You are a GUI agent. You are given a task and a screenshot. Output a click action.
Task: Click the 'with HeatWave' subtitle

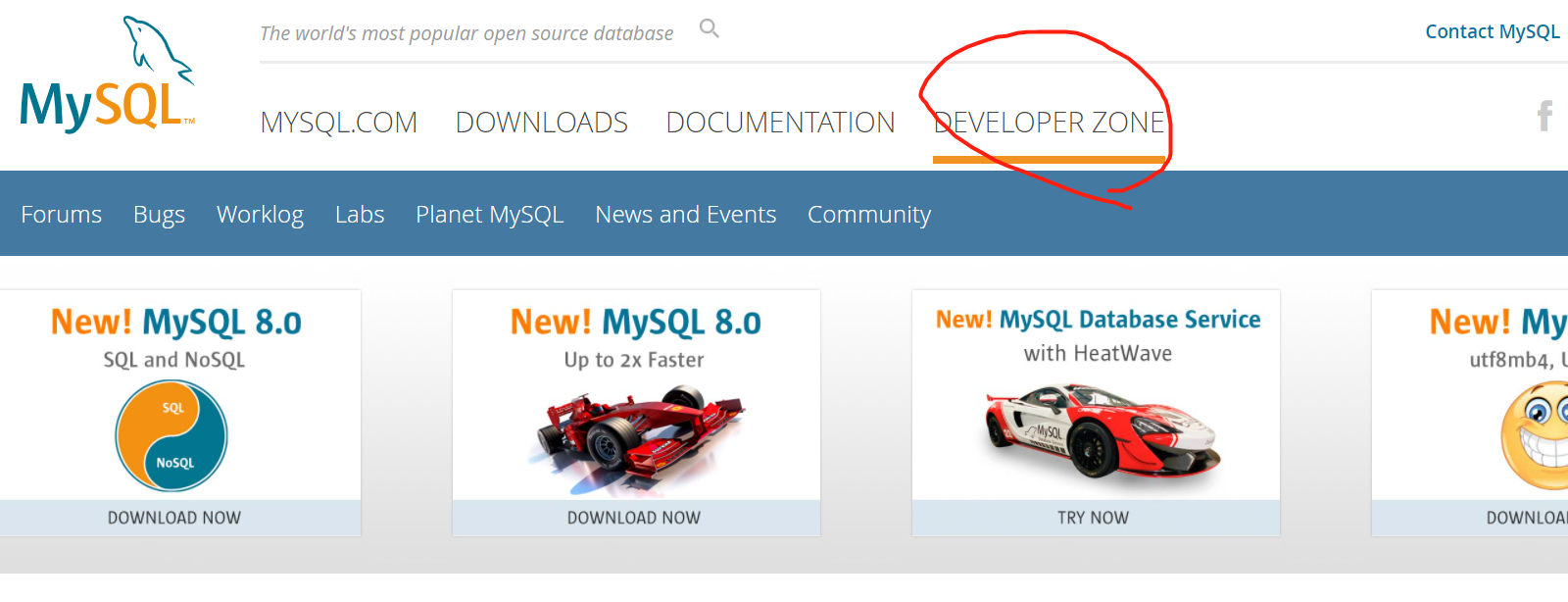pyautogui.click(x=1098, y=353)
